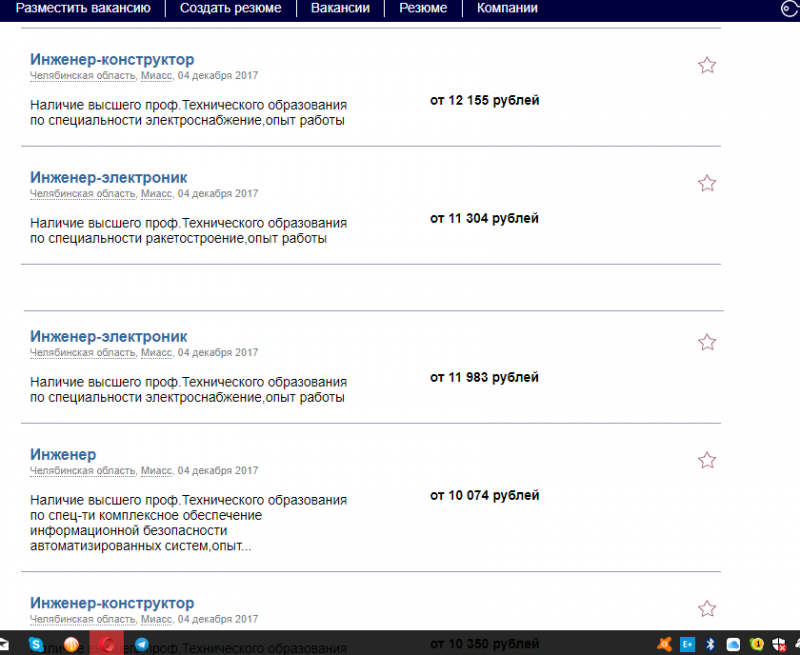Click Челябинская область under the 12 155 рублей vacancy
Screen dimensions: 800x655
[83, 75]
